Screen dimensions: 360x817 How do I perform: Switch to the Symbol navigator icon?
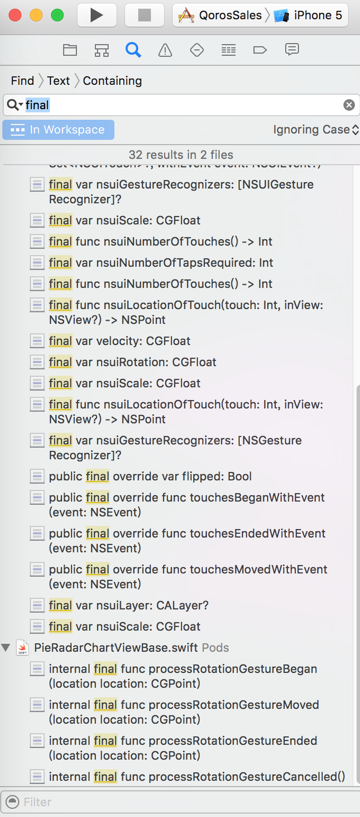pos(102,50)
